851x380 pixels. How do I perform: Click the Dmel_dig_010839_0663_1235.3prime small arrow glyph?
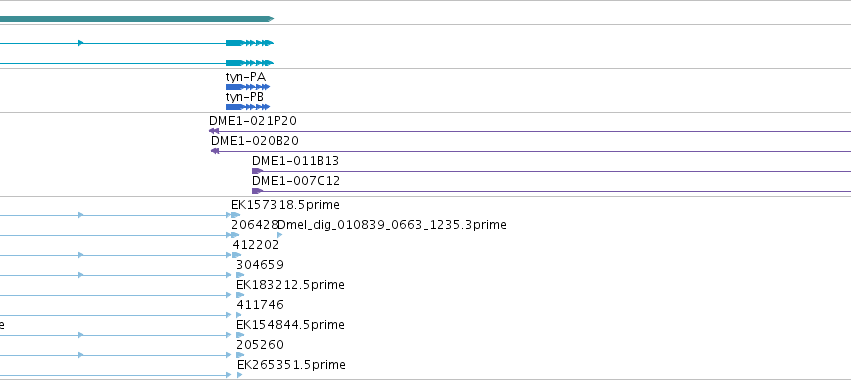[280, 235]
